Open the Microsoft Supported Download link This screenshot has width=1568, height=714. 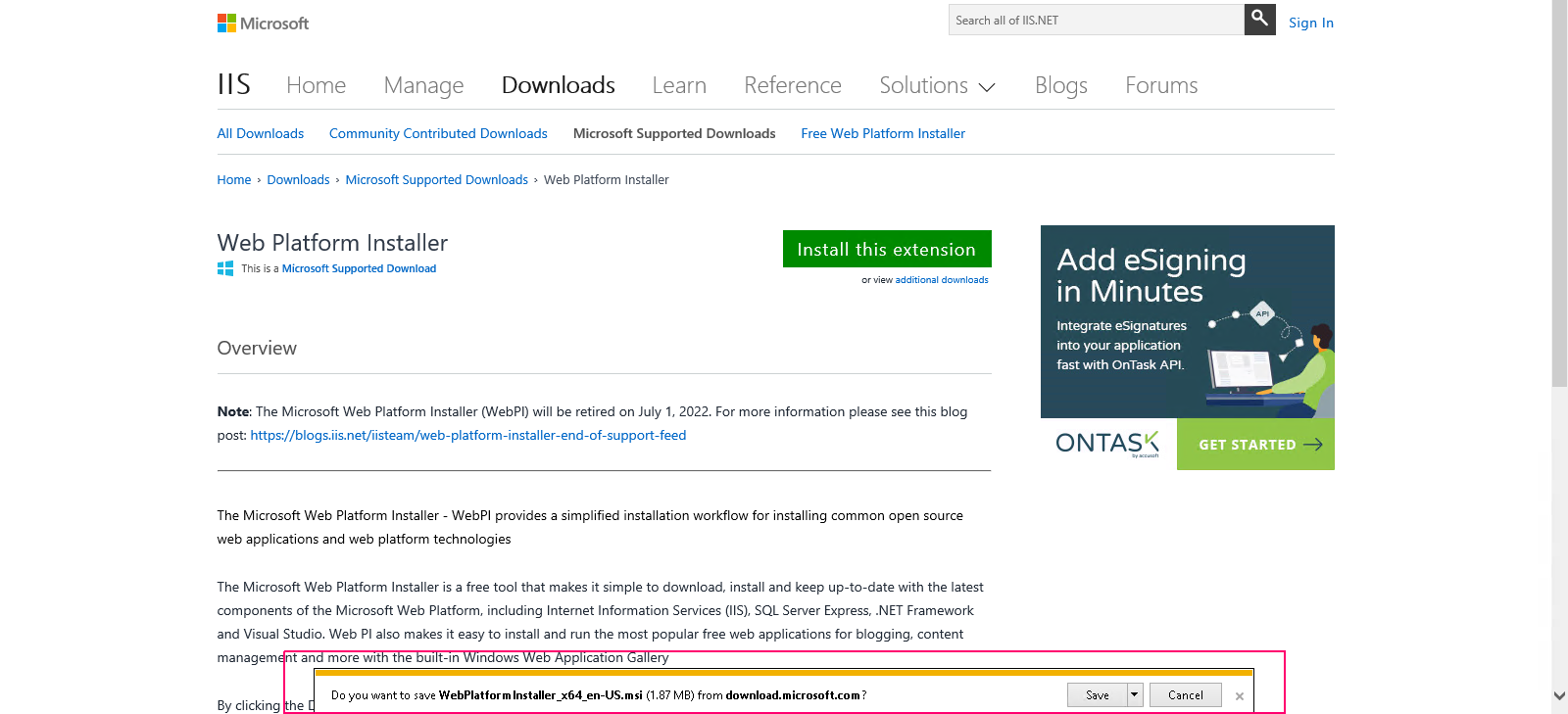[359, 268]
